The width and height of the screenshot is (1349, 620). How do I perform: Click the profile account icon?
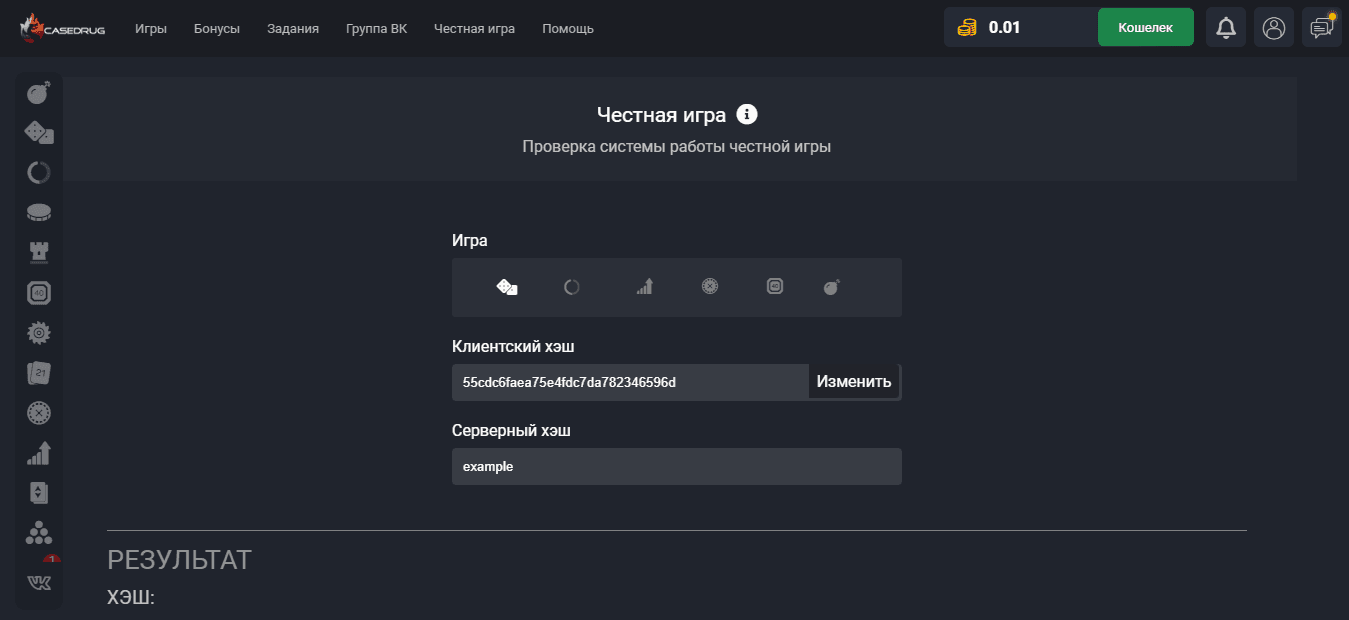tap(1273, 27)
